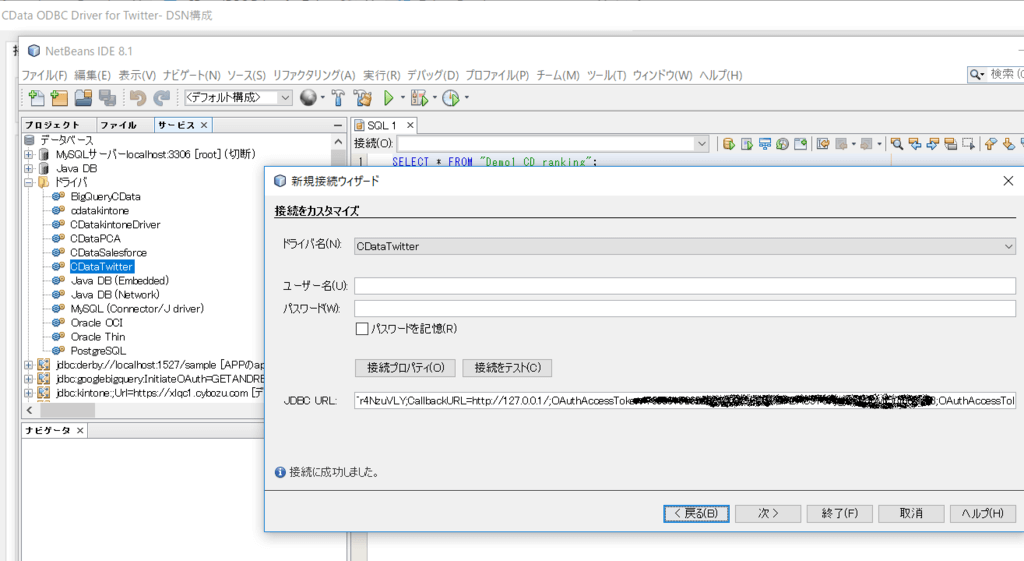The height and width of the screenshot is (561, 1024).
Task: Close the ナビゲータ panel tab
Action: [x=80, y=430]
